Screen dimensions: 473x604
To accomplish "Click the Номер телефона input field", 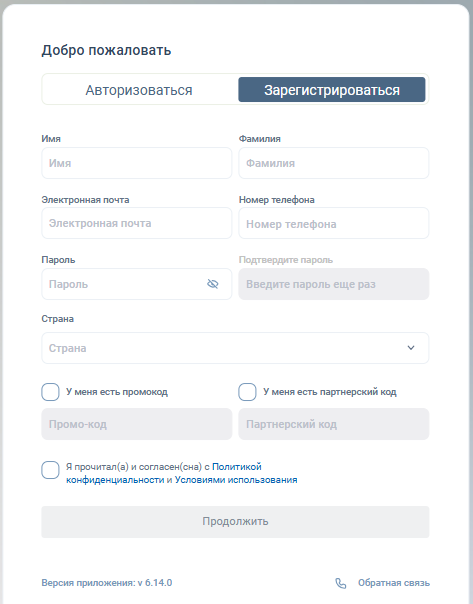I will tap(334, 223).
